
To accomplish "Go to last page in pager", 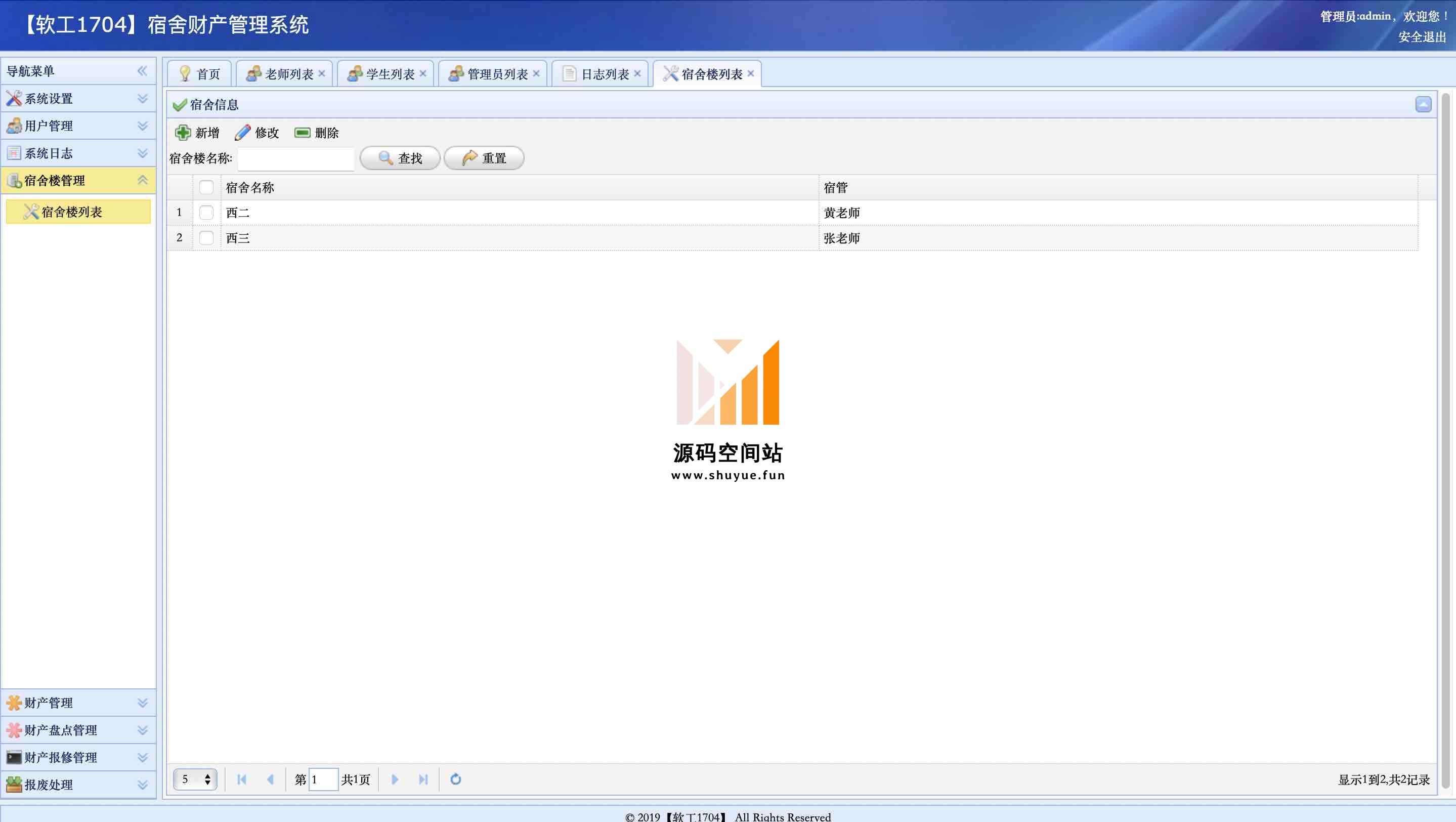I will (423, 779).
